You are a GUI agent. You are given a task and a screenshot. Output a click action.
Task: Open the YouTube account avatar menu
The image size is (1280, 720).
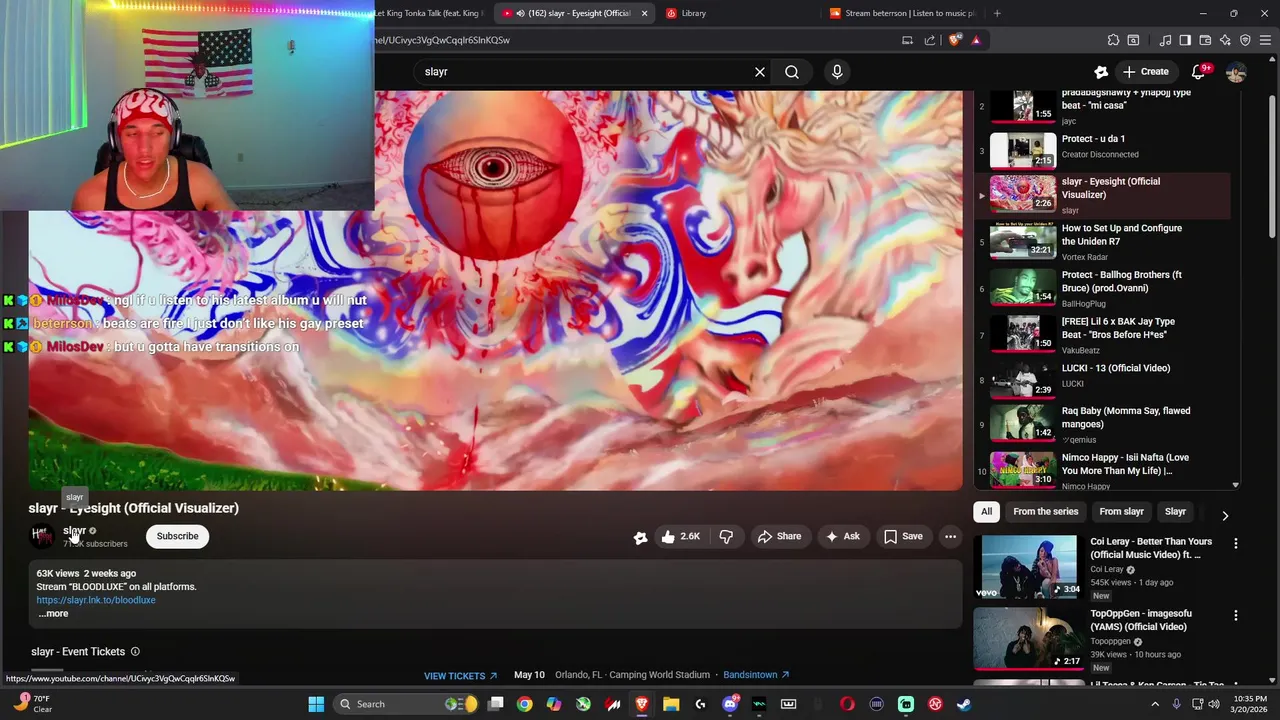click(x=1236, y=72)
